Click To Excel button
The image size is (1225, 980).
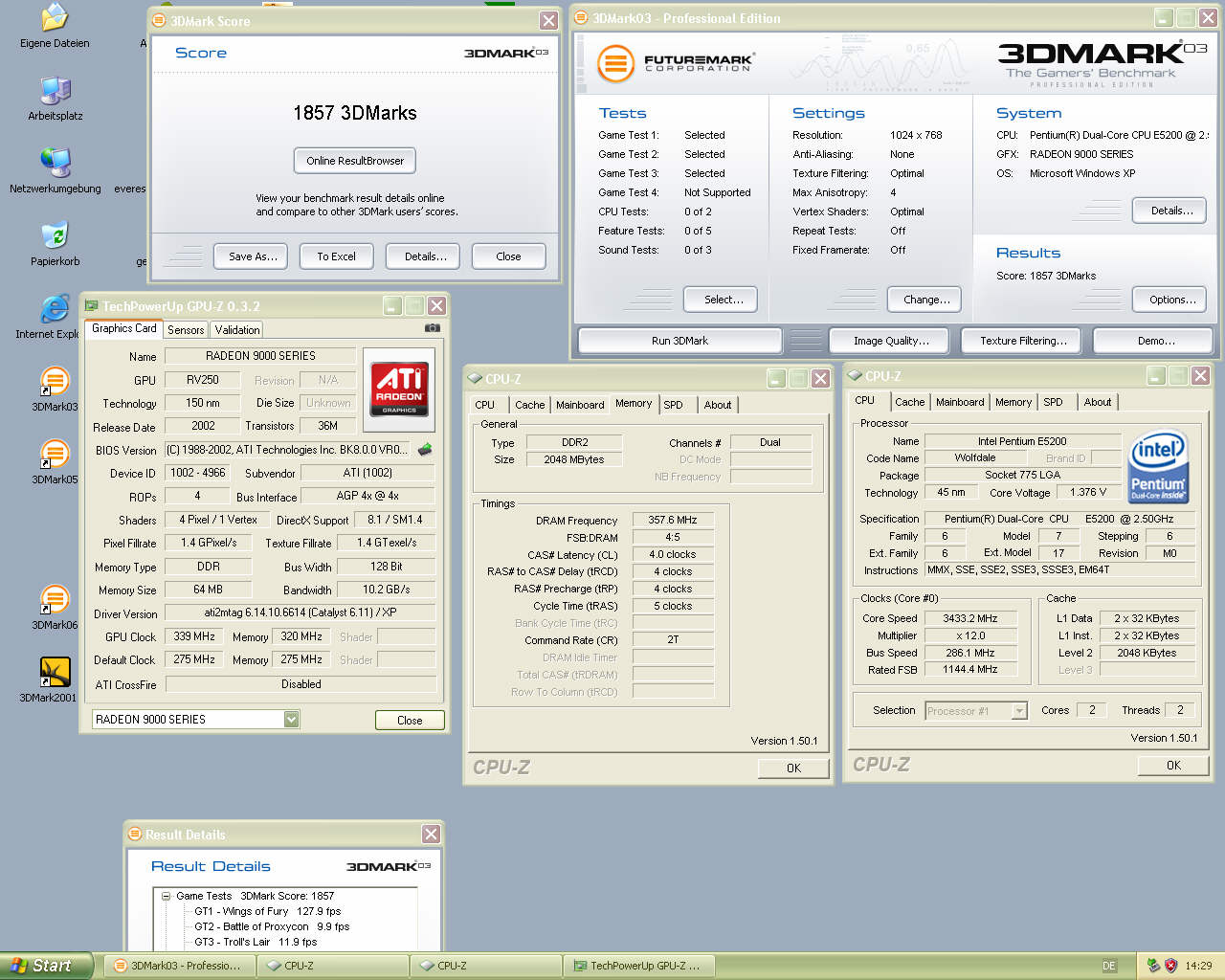(x=336, y=256)
